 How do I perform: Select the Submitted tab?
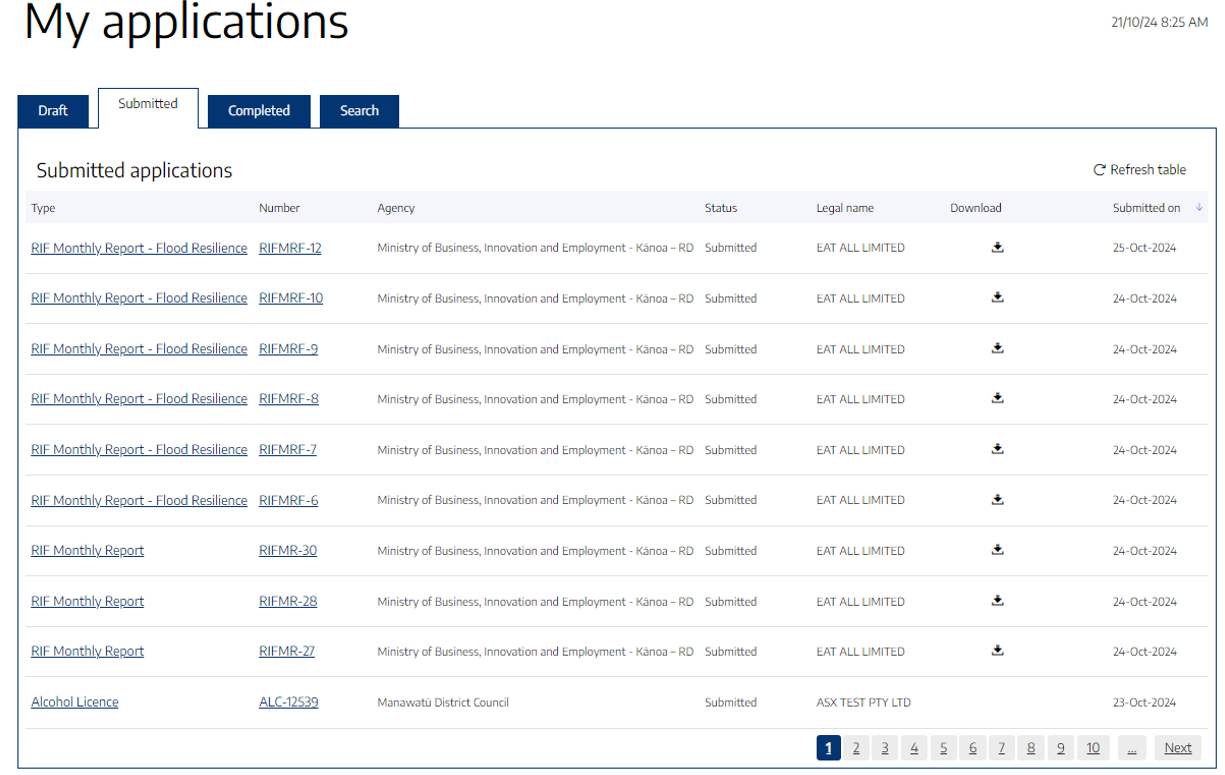[x=148, y=103]
